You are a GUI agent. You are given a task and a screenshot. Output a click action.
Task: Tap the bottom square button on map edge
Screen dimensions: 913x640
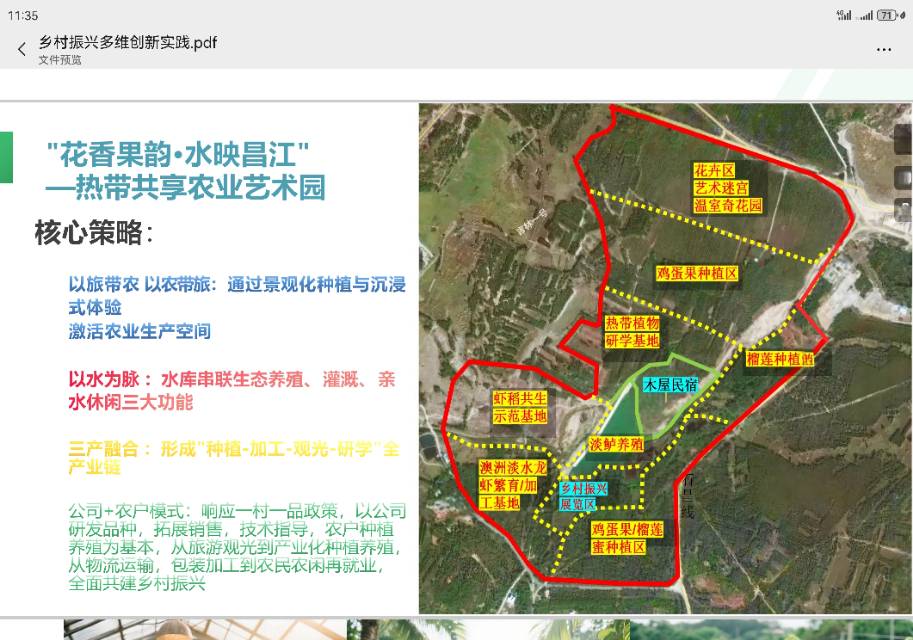tap(901, 208)
